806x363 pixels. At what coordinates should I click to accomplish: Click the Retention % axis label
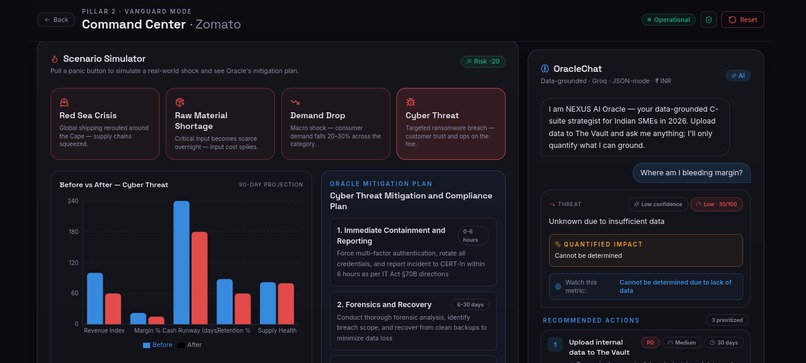[234, 331]
